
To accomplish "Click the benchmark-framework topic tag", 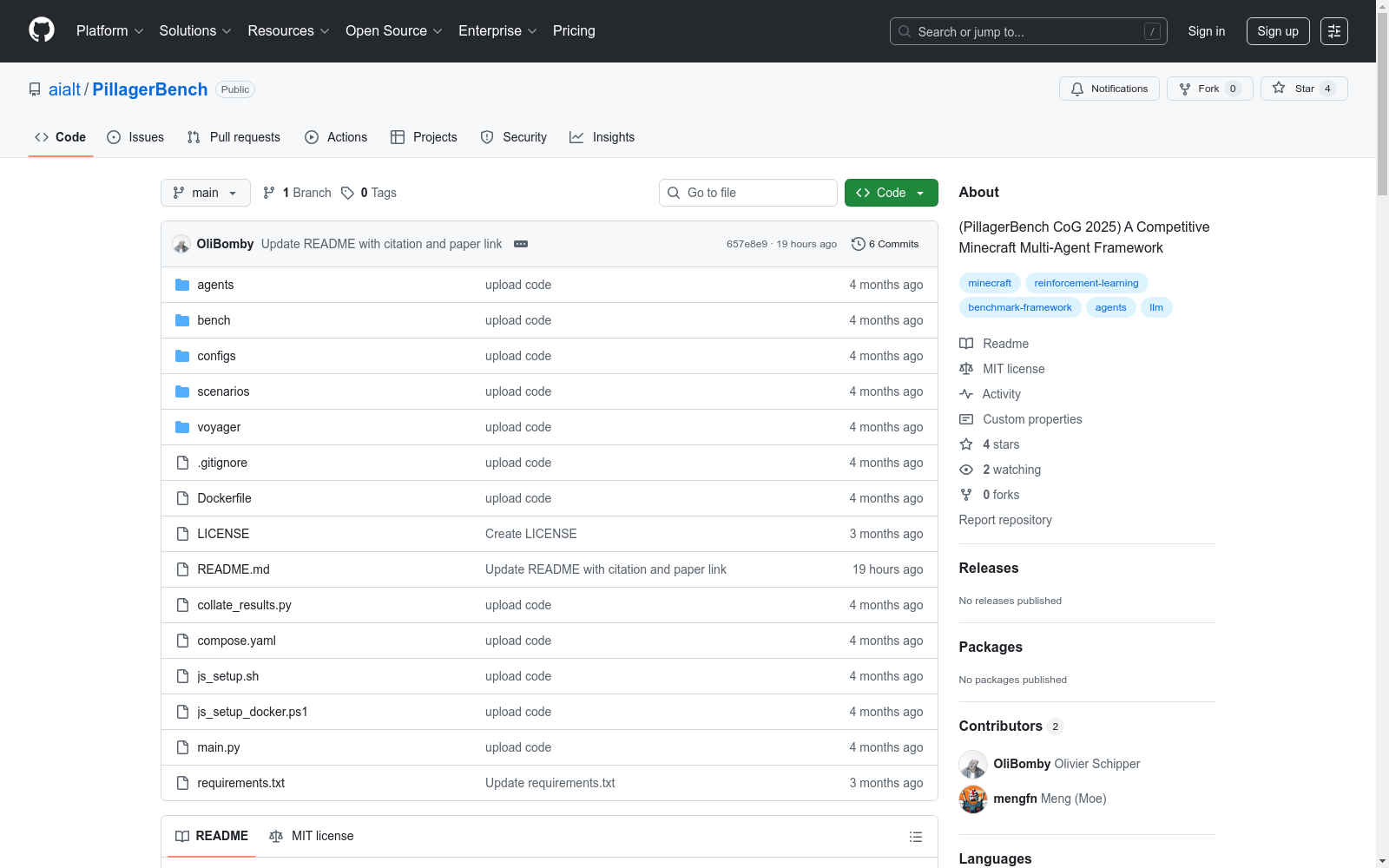I will click(x=1020, y=307).
